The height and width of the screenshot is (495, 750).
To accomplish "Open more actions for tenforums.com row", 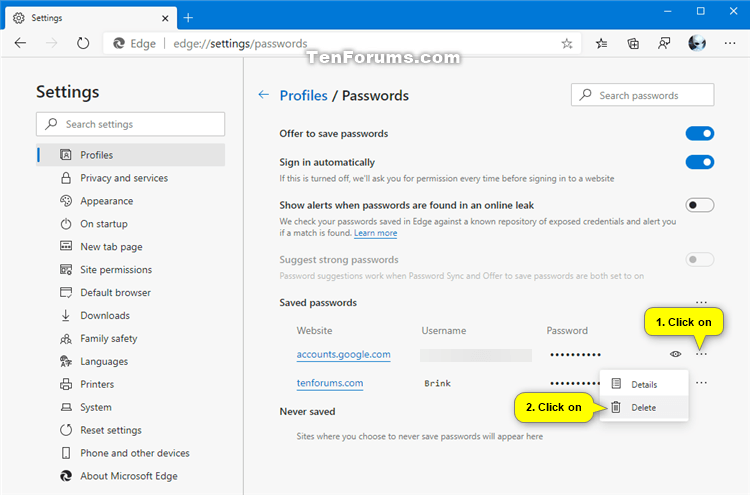I will pyautogui.click(x=702, y=383).
